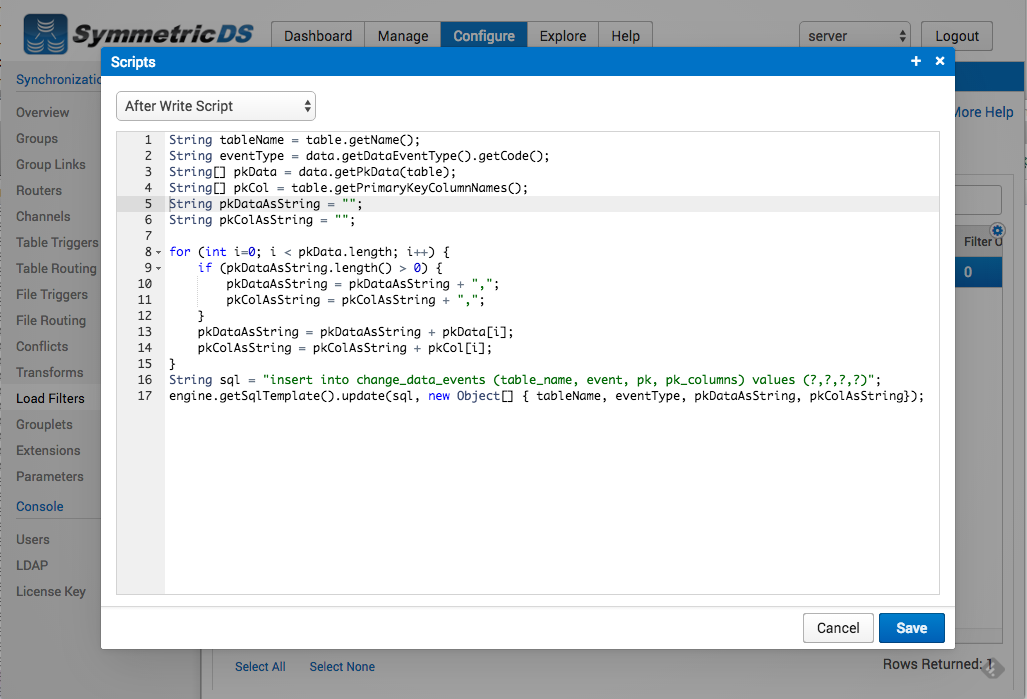Save the script
This screenshot has width=1027, height=699.
(911, 628)
